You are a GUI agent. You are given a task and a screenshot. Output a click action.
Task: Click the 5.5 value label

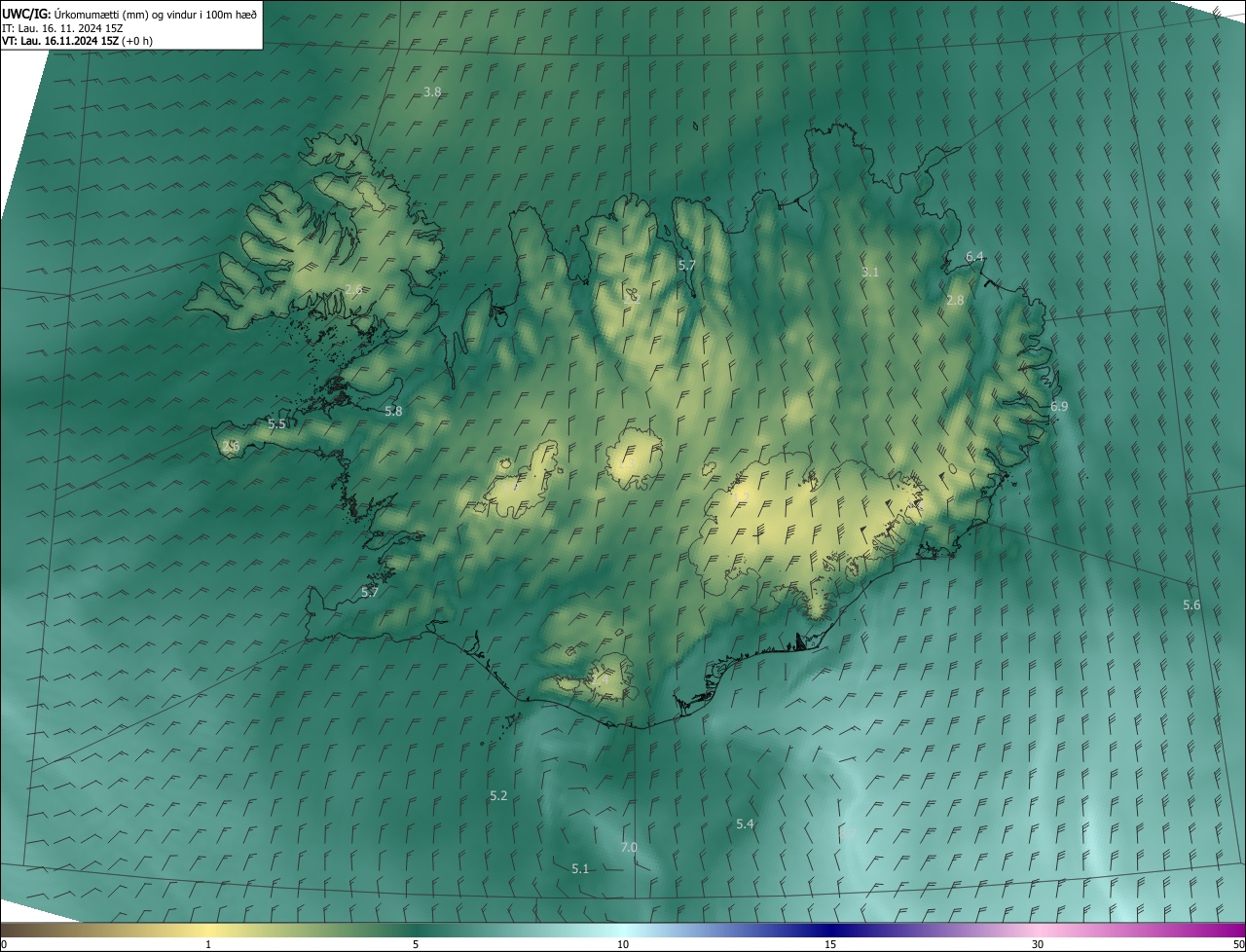[x=276, y=424]
